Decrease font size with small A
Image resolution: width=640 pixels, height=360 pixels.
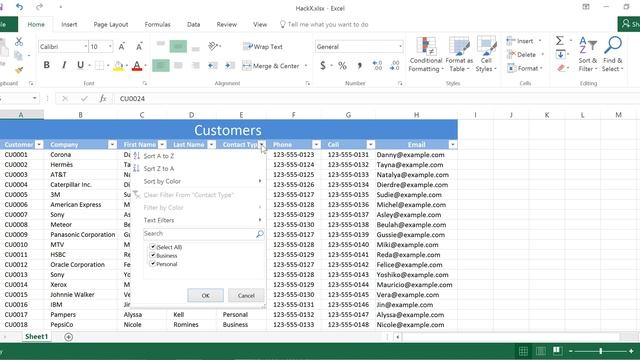(x=139, y=47)
